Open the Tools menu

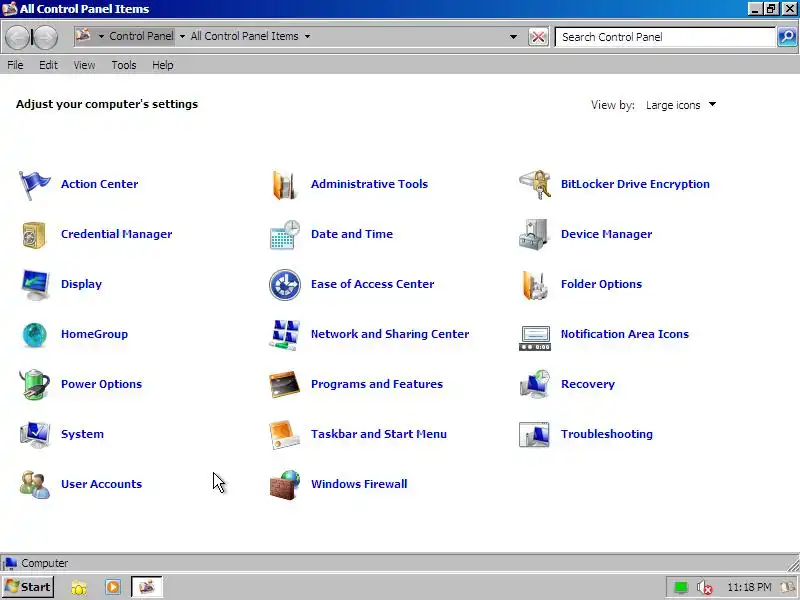pos(124,65)
